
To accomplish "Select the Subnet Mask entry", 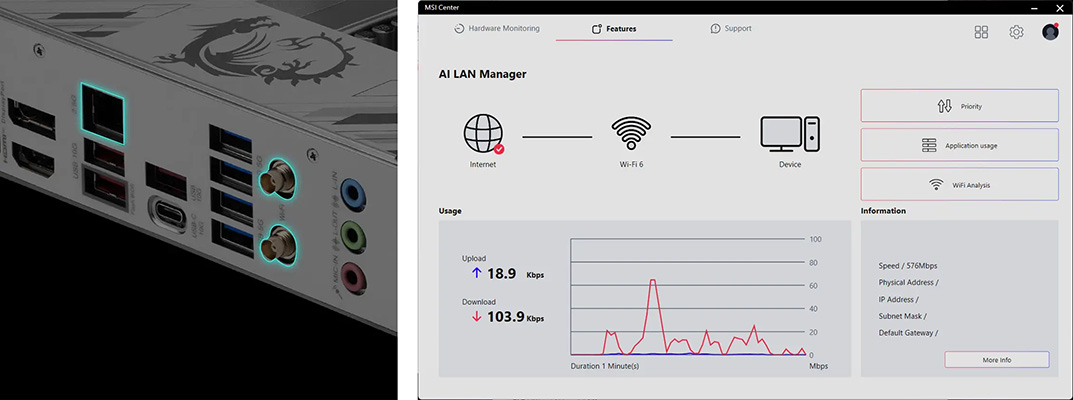I will click(903, 316).
